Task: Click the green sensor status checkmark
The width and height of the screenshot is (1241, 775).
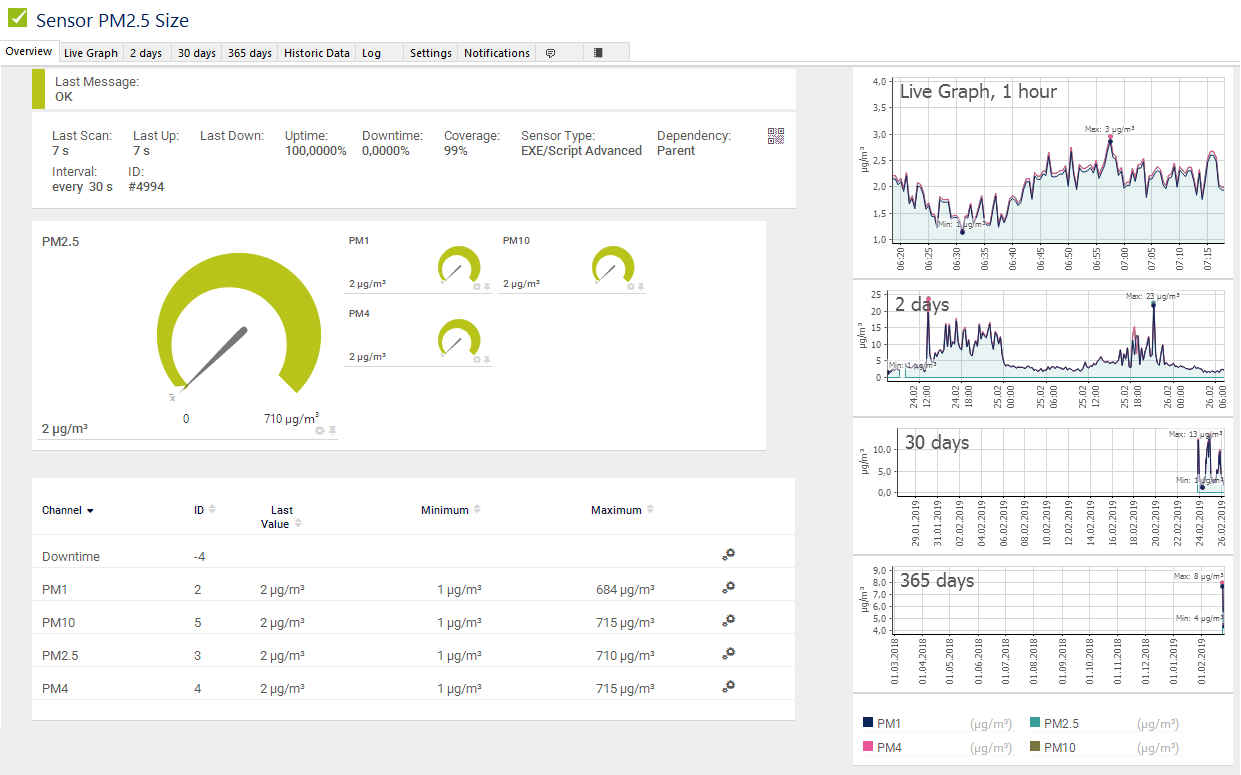Action: point(18,18)
